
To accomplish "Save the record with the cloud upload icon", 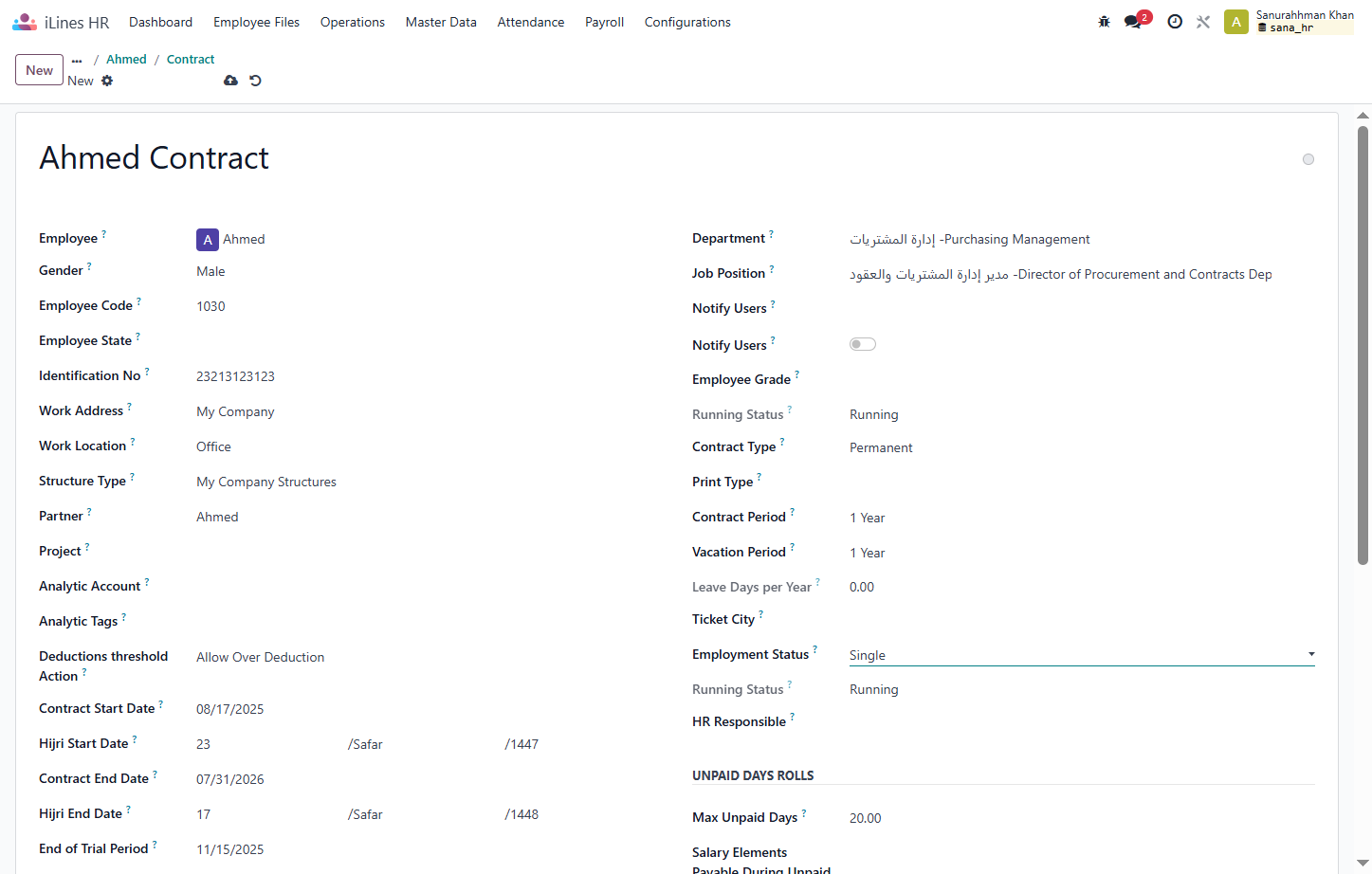I will 230,81.
